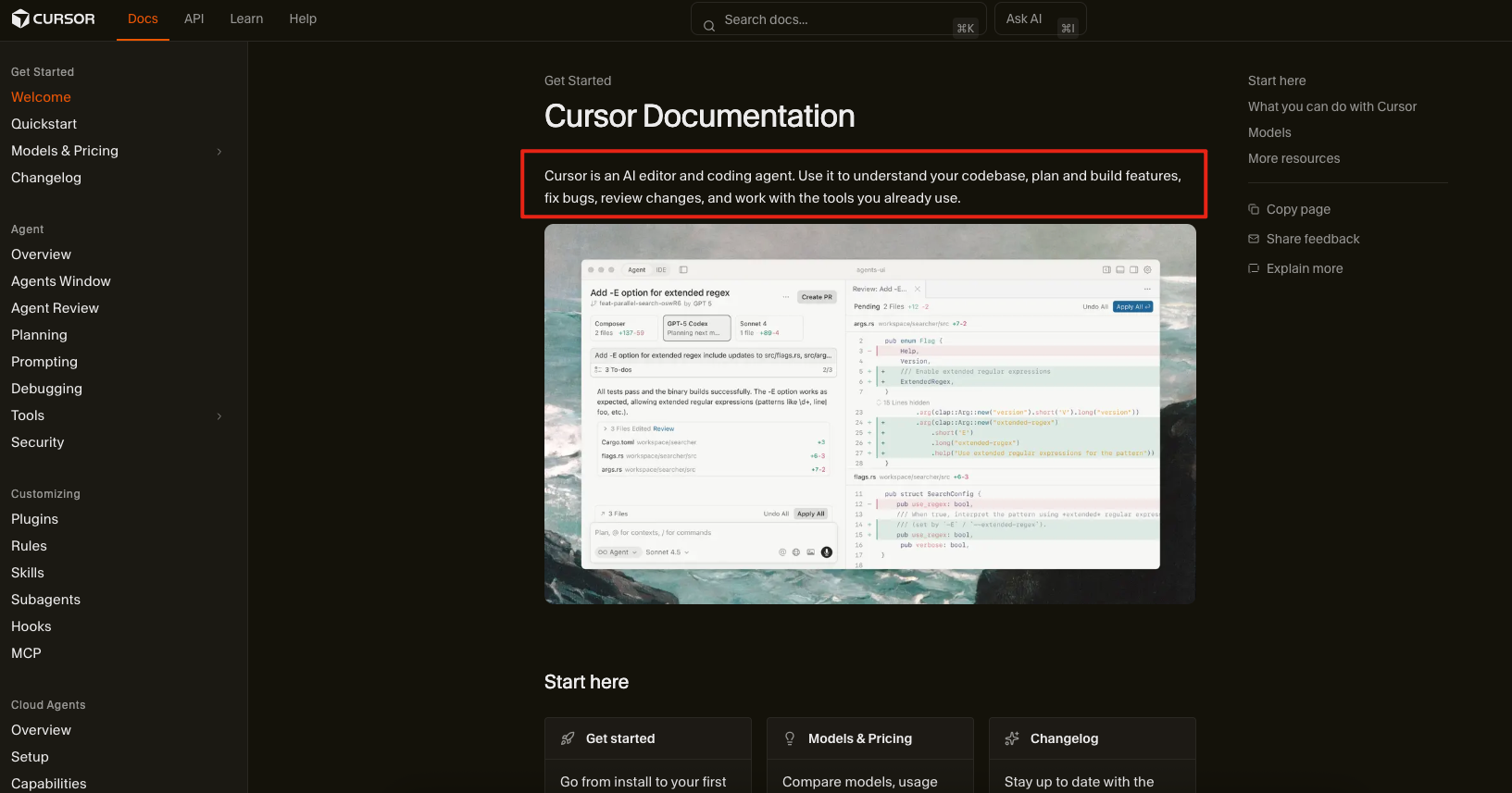Open Agents Window sidebar page
1512x793 pixels.
point(61,281)
